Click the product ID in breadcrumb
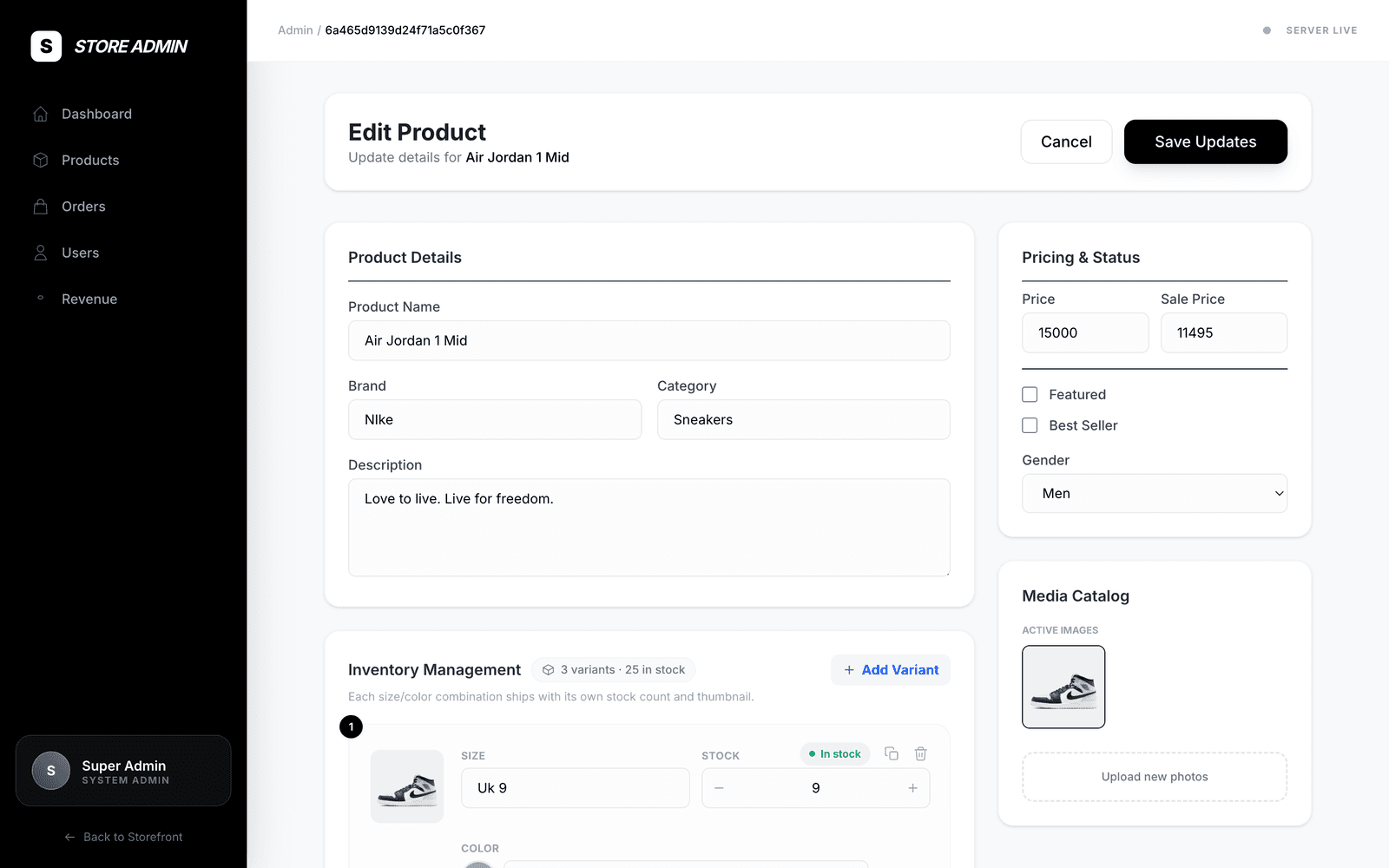 click(405, 30)
